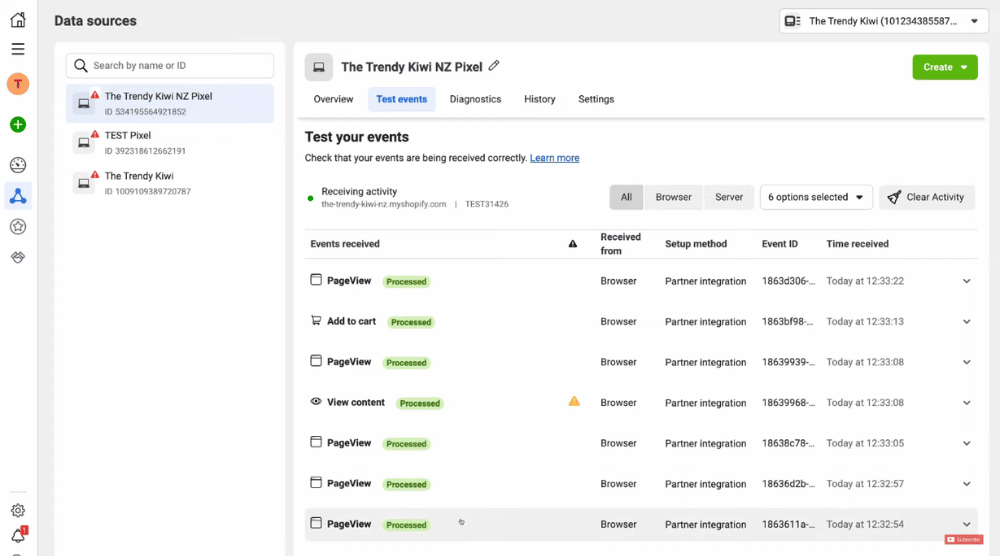Click the Setup method column header

[696, 244]
